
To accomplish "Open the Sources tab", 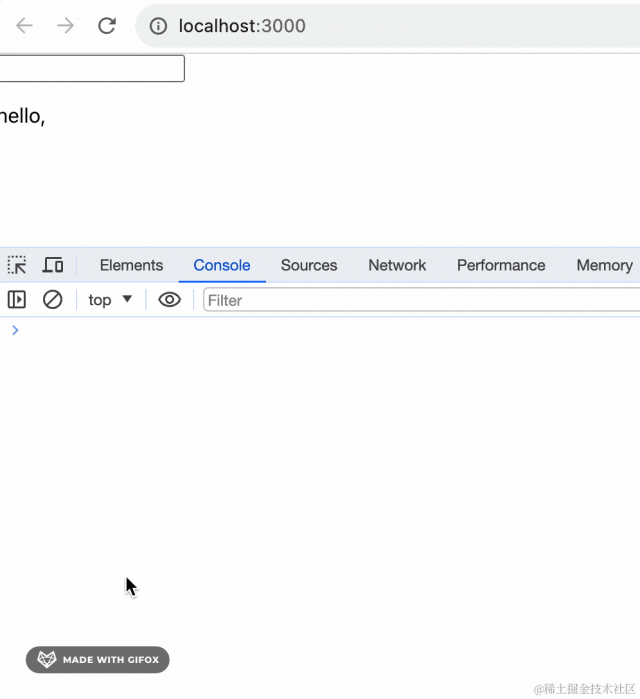I will coord(309,265).
